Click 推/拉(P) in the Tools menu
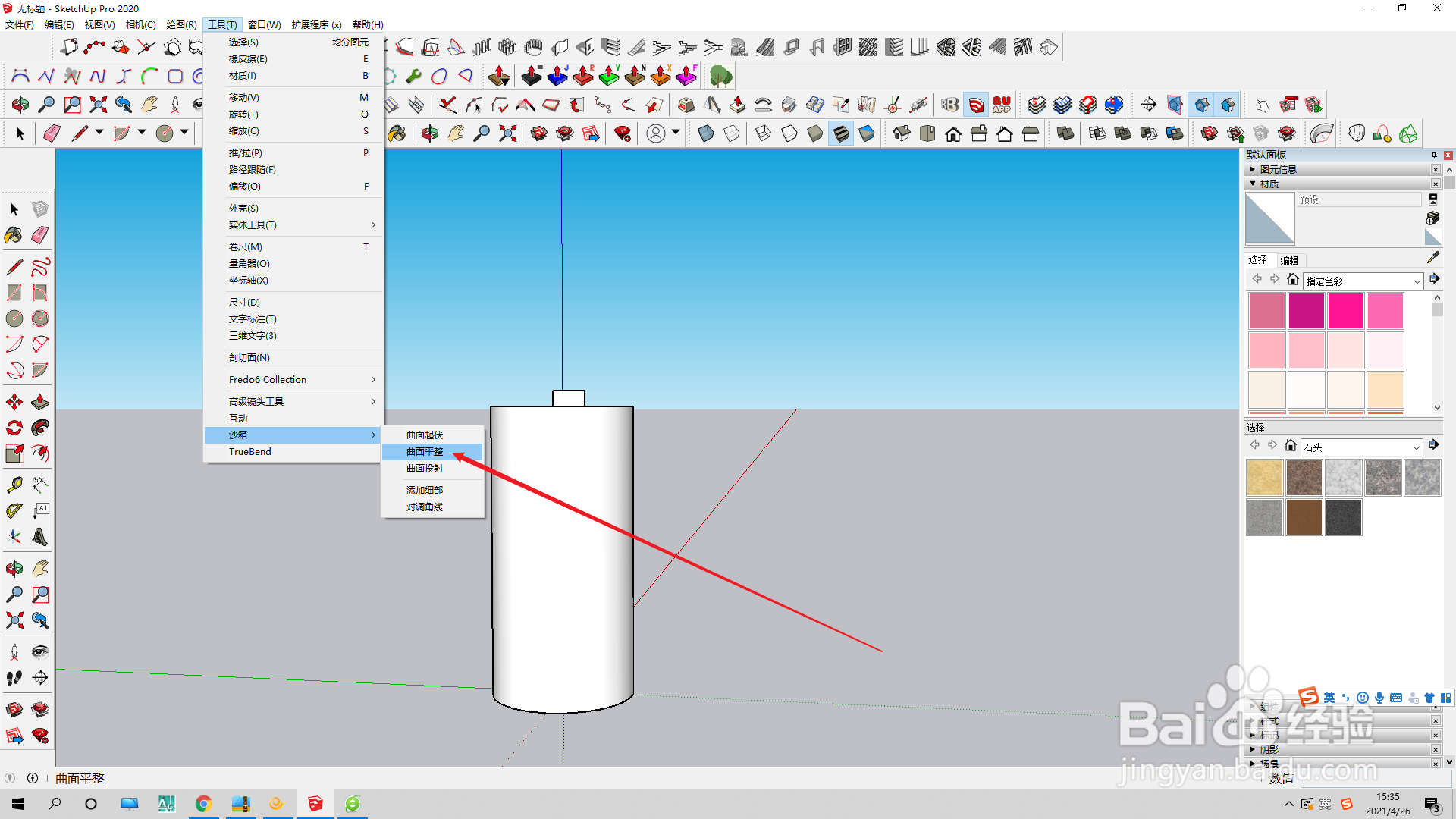Screen dimensions: 1456x819 [293, 153]
